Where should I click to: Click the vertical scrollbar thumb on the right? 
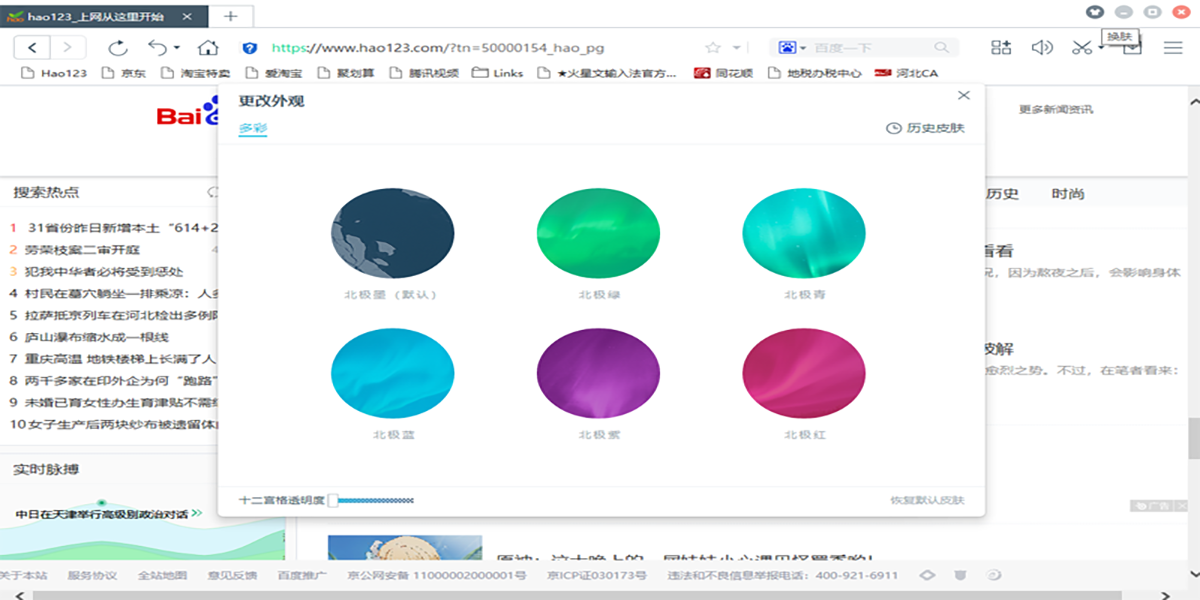[1193, 437]
